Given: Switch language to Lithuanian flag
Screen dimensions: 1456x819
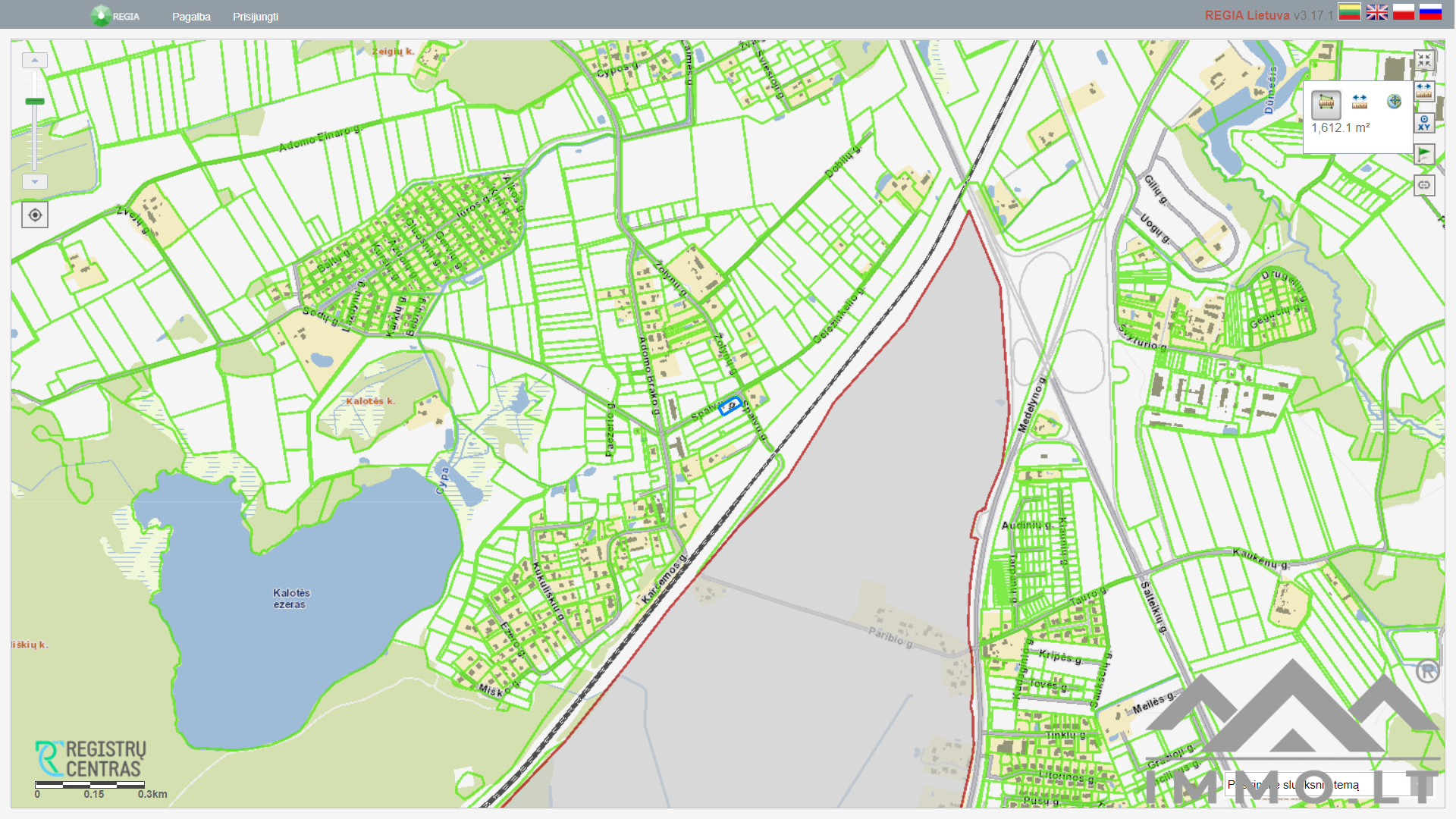Looking at the screenshot, I should 1349,12.
